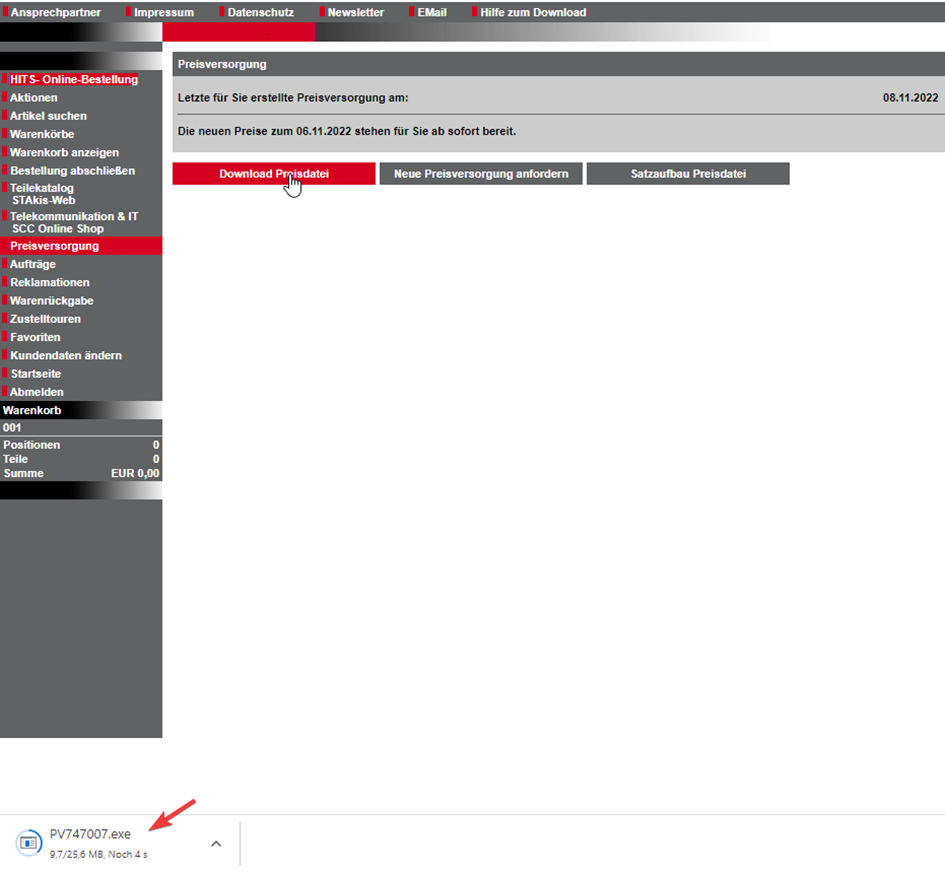This screenshot has height=872, width=945.
Task: Click the Download Preisdatei button
Action: coord(274,174)
